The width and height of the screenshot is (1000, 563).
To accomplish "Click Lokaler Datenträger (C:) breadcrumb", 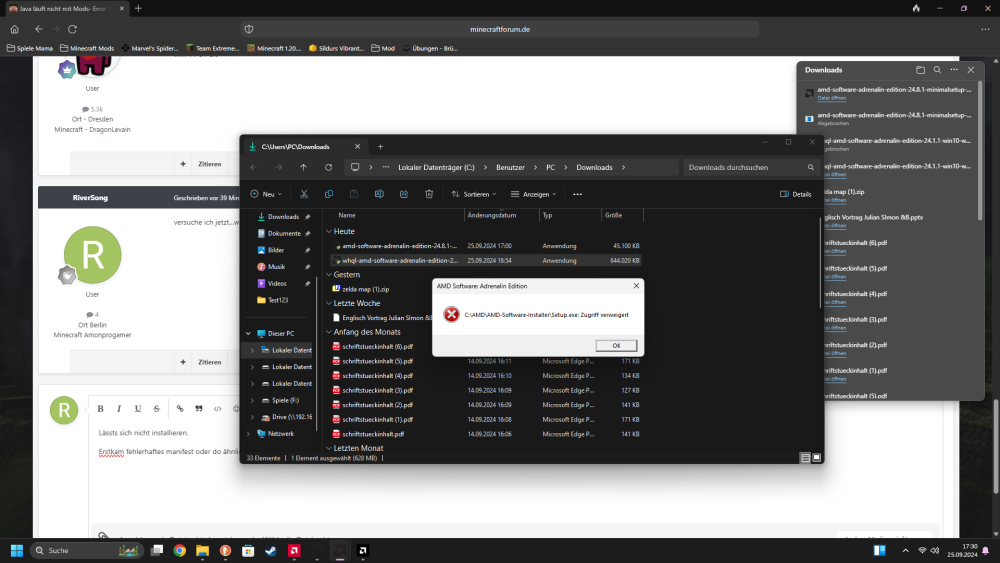I will pyautogui.click(x=436, y=167).
